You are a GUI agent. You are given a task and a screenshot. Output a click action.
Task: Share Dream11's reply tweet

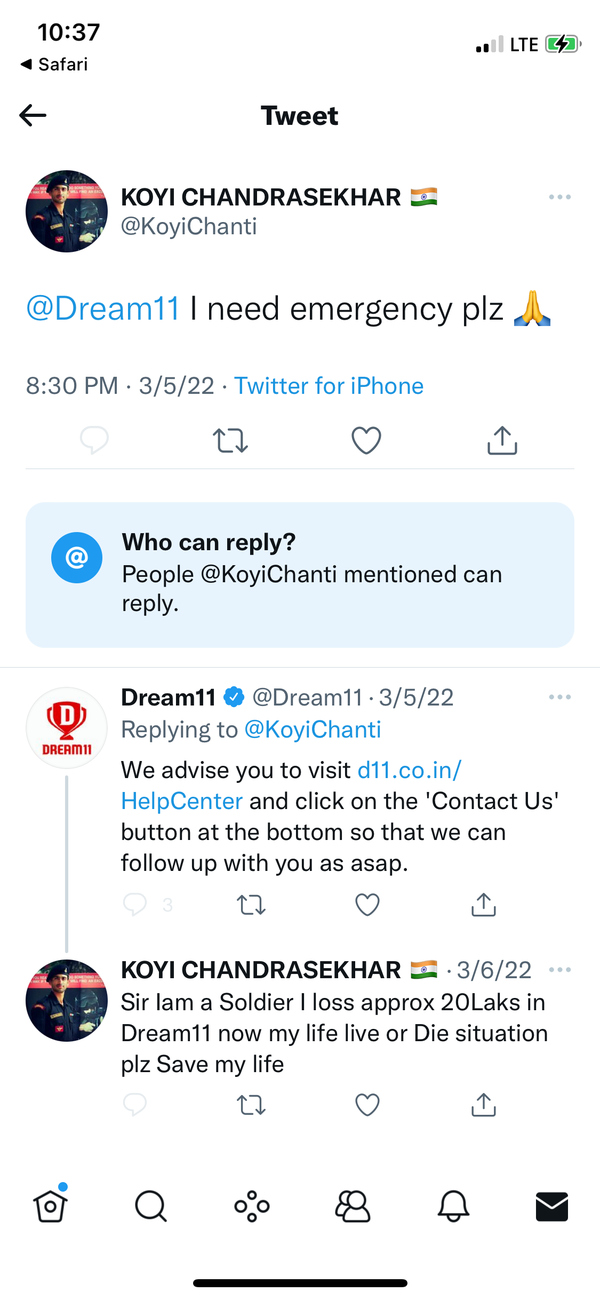click(x=483, y=905)
